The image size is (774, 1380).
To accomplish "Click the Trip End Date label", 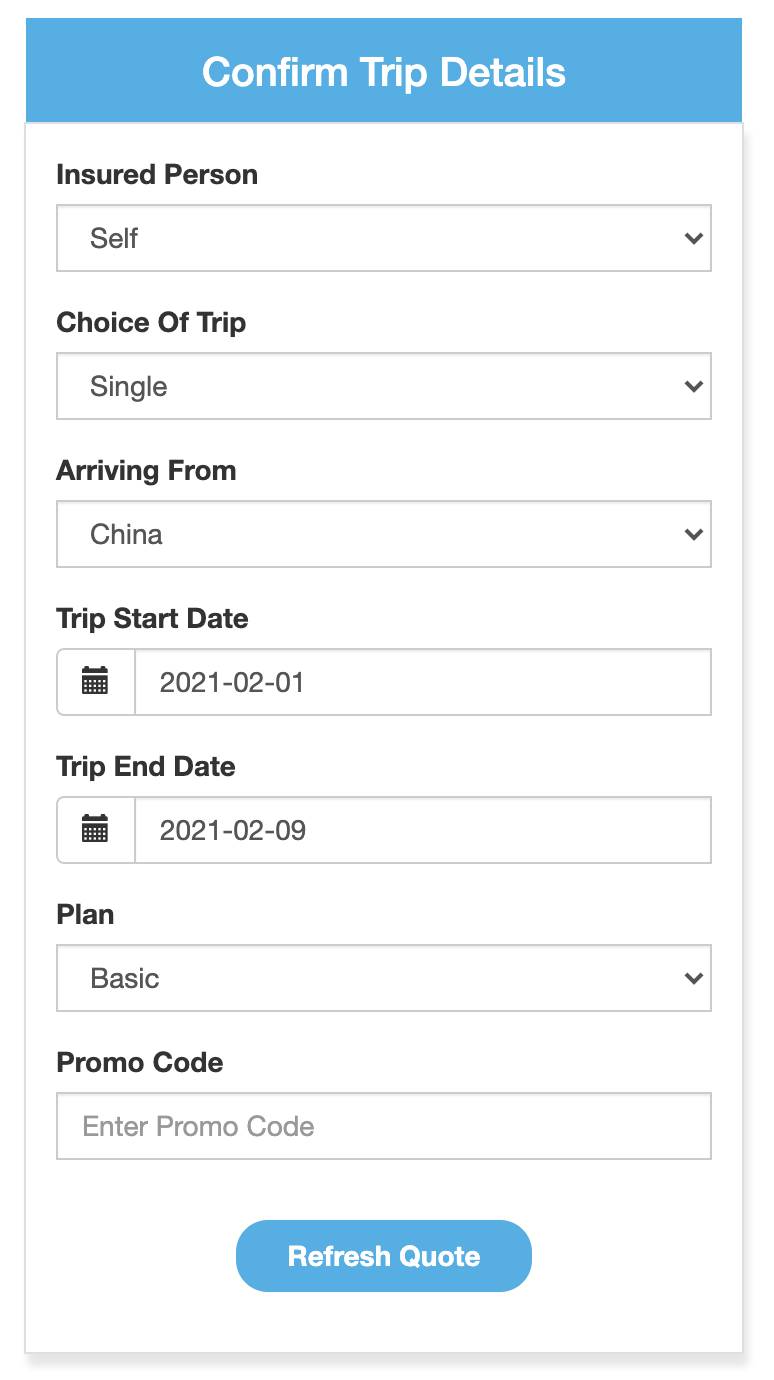I will pyautogui.click(x=146, y=767).
